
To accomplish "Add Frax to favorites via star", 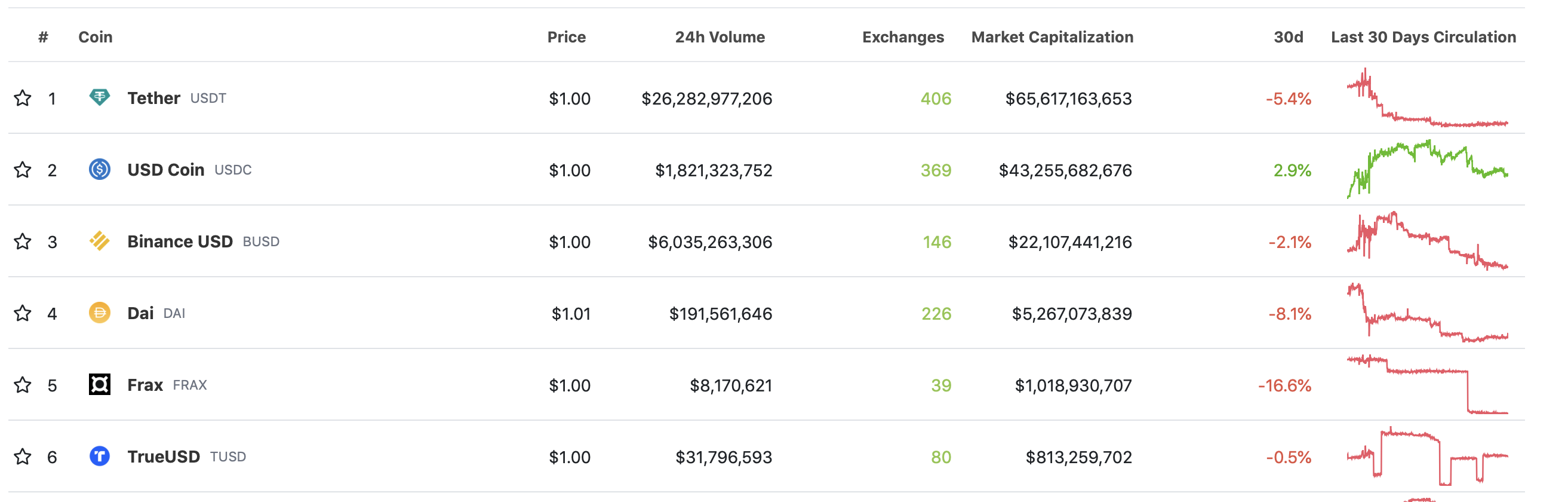I will [x=23, y=385].
